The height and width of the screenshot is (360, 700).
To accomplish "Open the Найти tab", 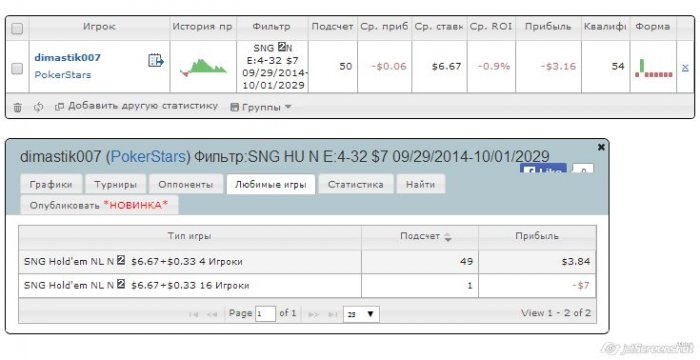I will coord(421,184).
